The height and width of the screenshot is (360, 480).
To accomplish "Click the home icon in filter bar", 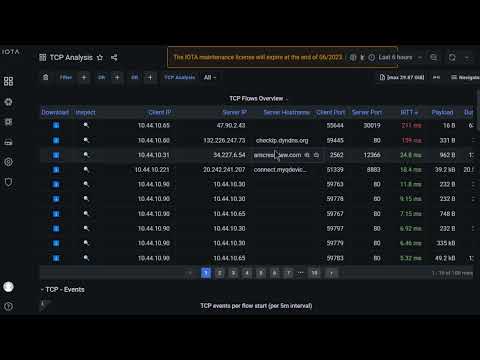I will (x=46, y=77).
